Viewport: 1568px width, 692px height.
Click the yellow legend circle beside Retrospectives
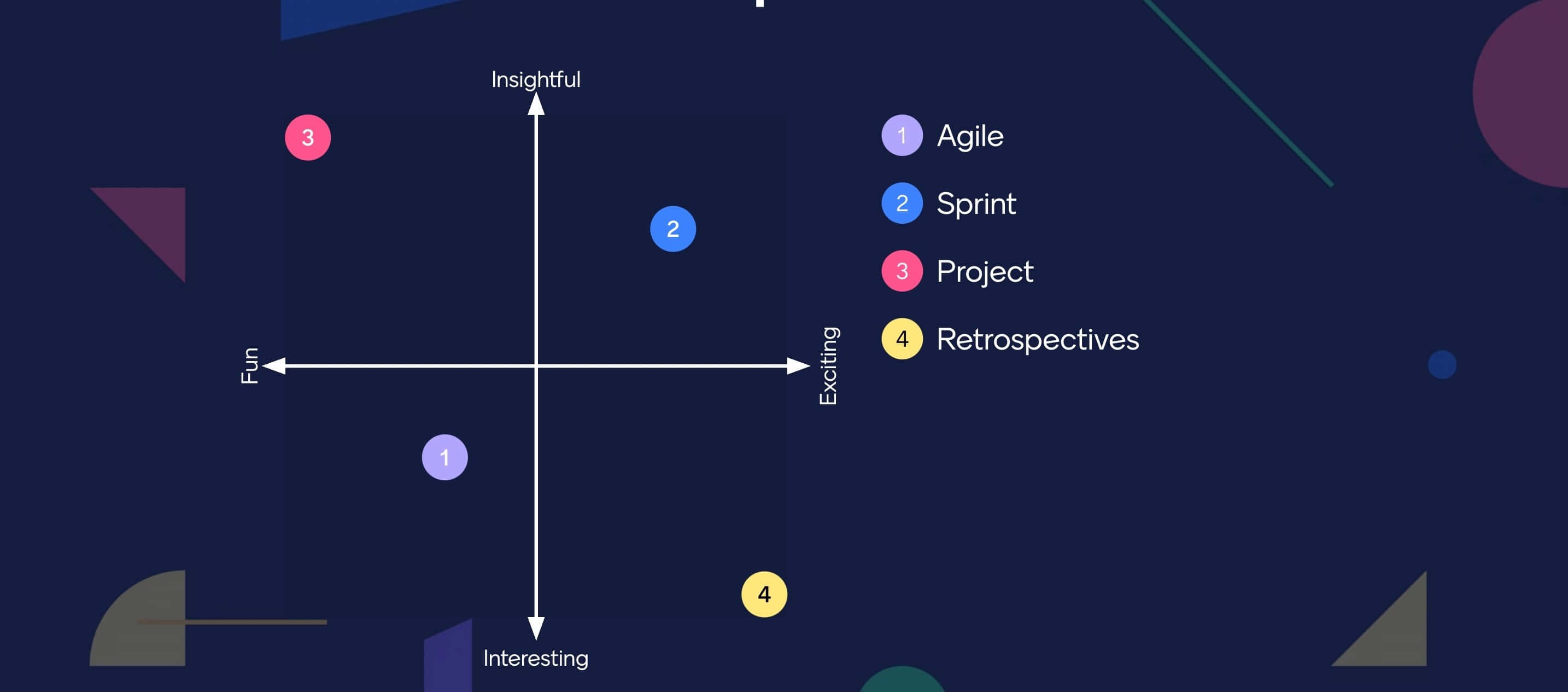pyautogui.click(x=902, y=339)
